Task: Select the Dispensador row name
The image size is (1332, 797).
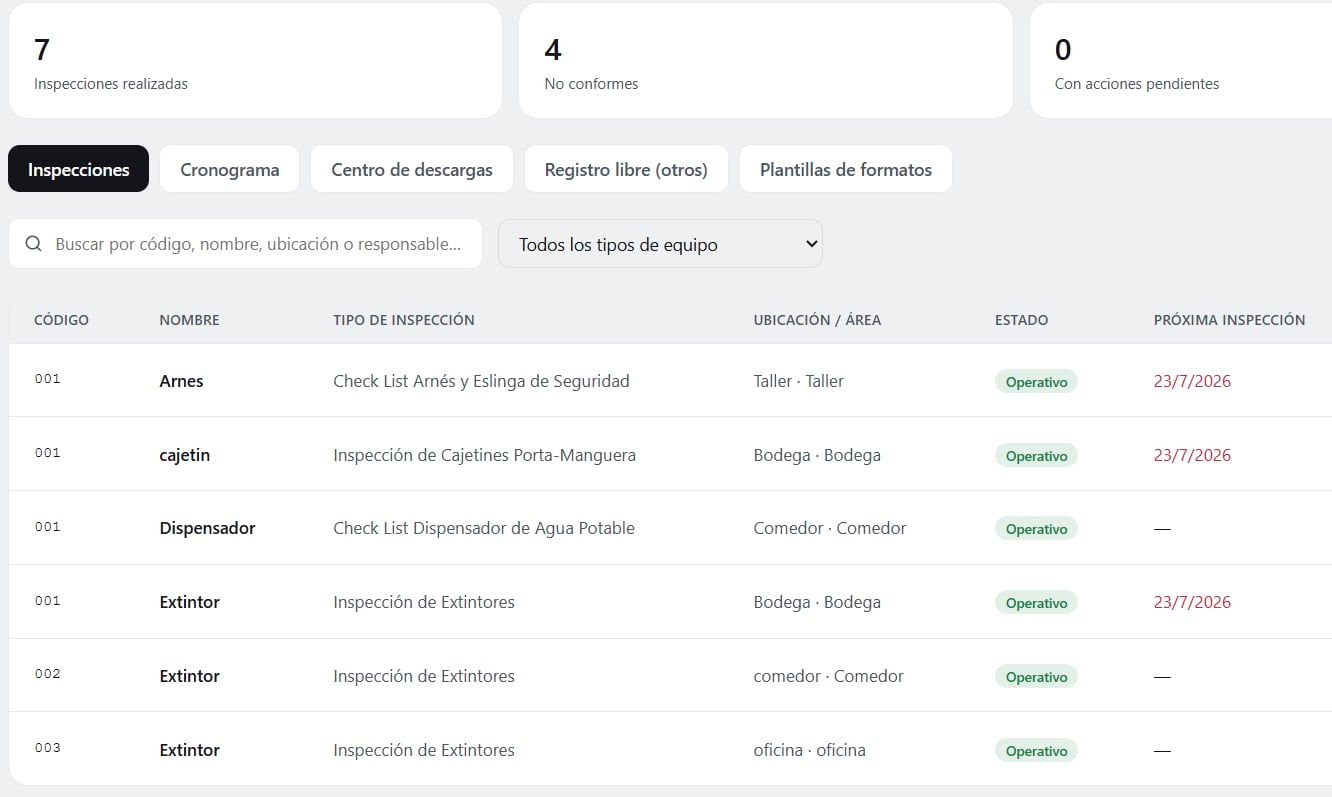Action: [x=207, y=528]
